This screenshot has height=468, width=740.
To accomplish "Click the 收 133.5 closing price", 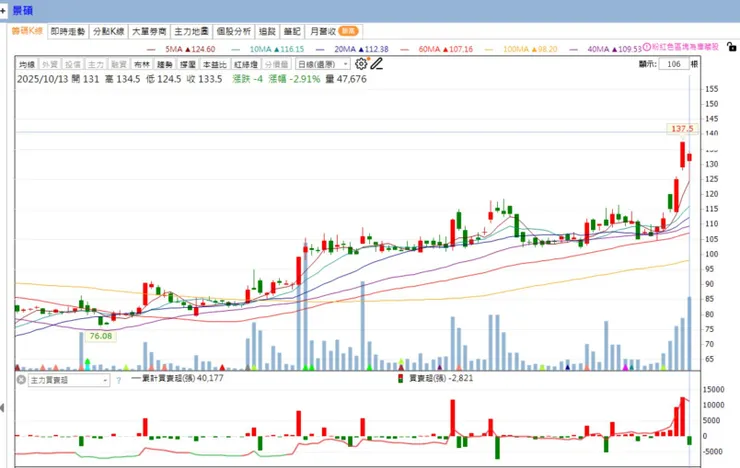I will pos(204,79).
